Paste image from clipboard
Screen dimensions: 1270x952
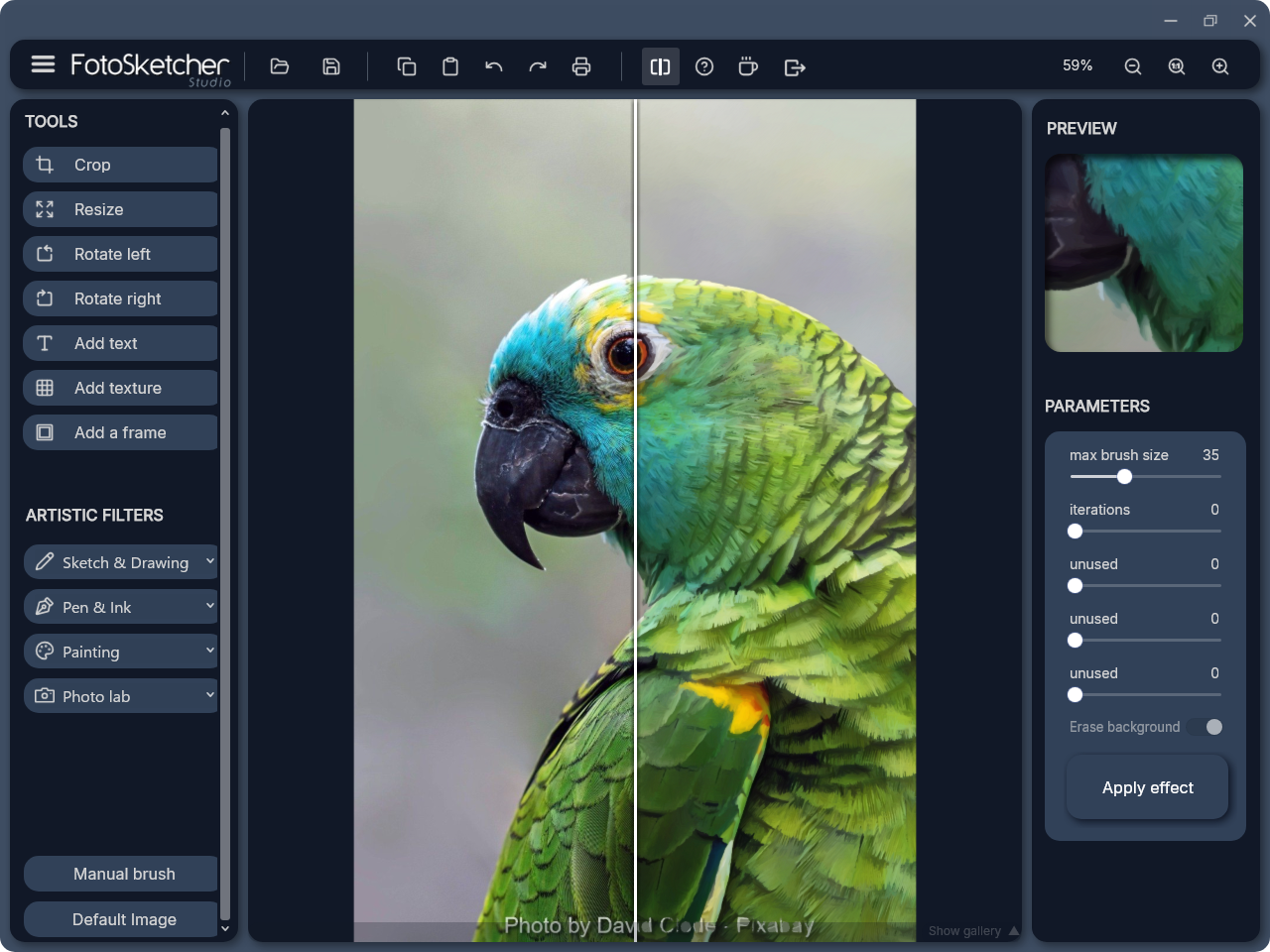[x=450, y=66]
